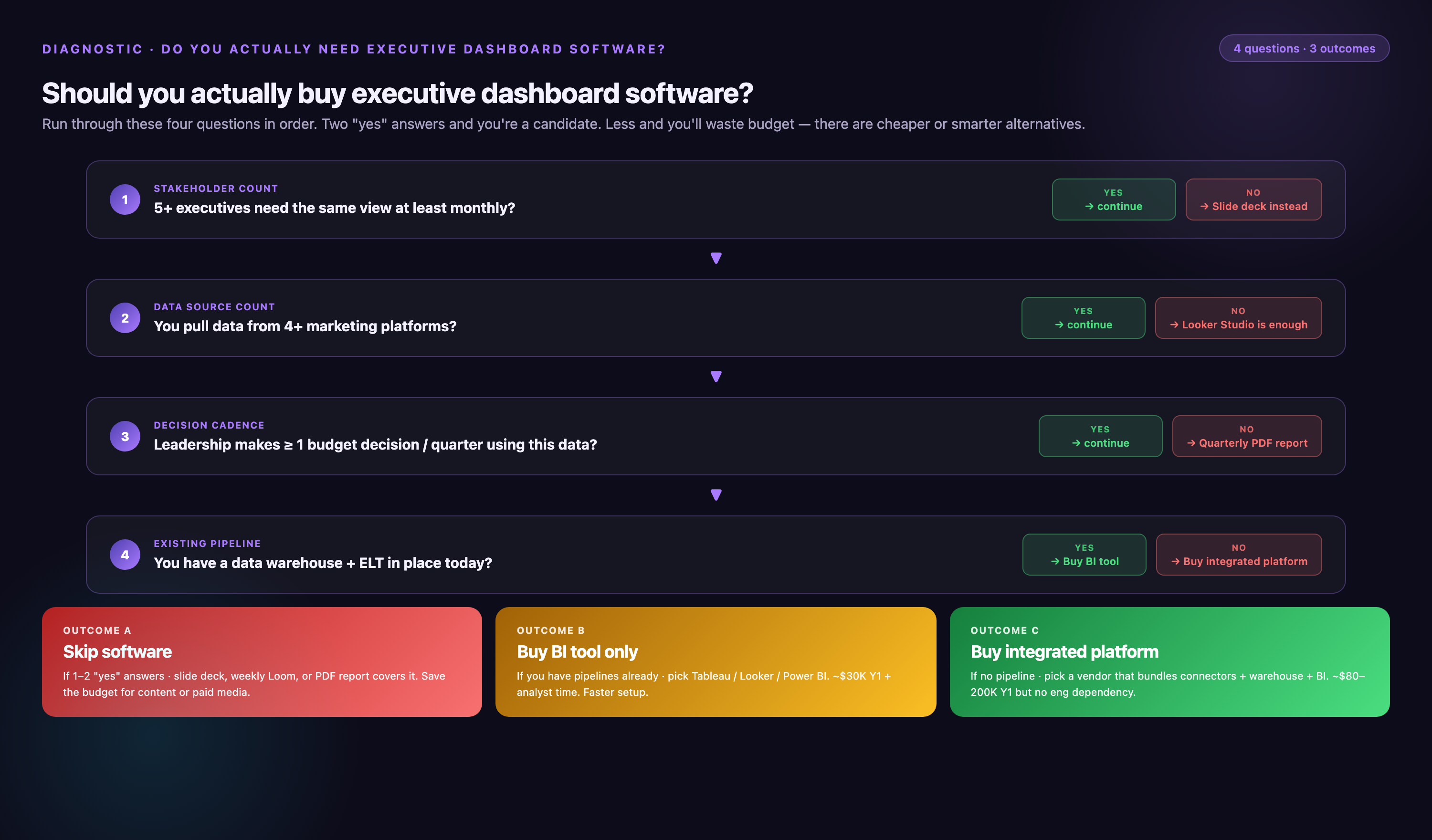Click arrow between questions 1 and 2
Viewport: 1432px width, 840px height.
click(x=716, y=258)
